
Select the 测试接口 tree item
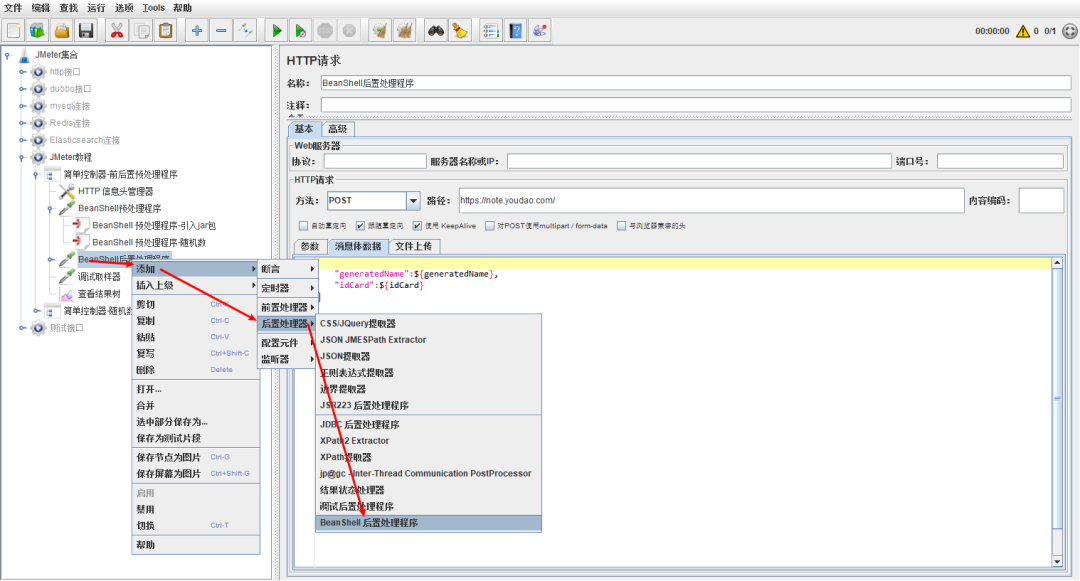66,328
